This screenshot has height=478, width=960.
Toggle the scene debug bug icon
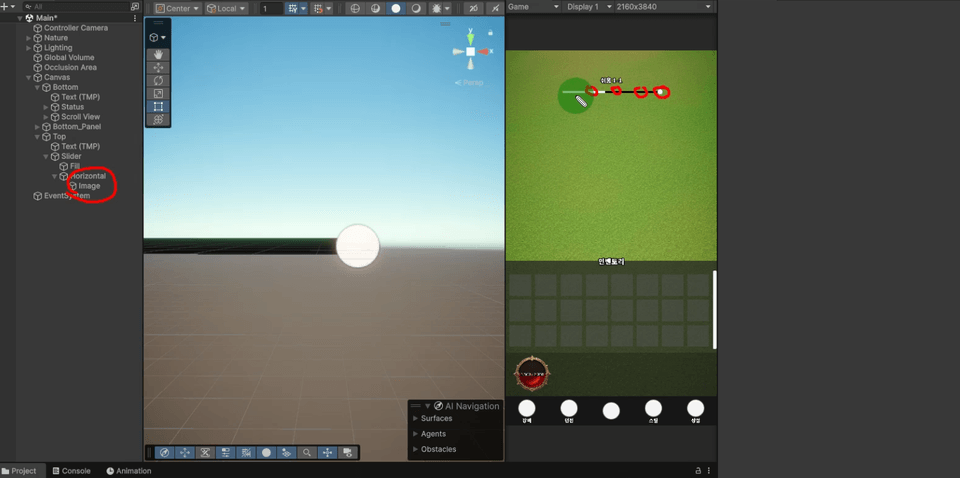point(436,9)
